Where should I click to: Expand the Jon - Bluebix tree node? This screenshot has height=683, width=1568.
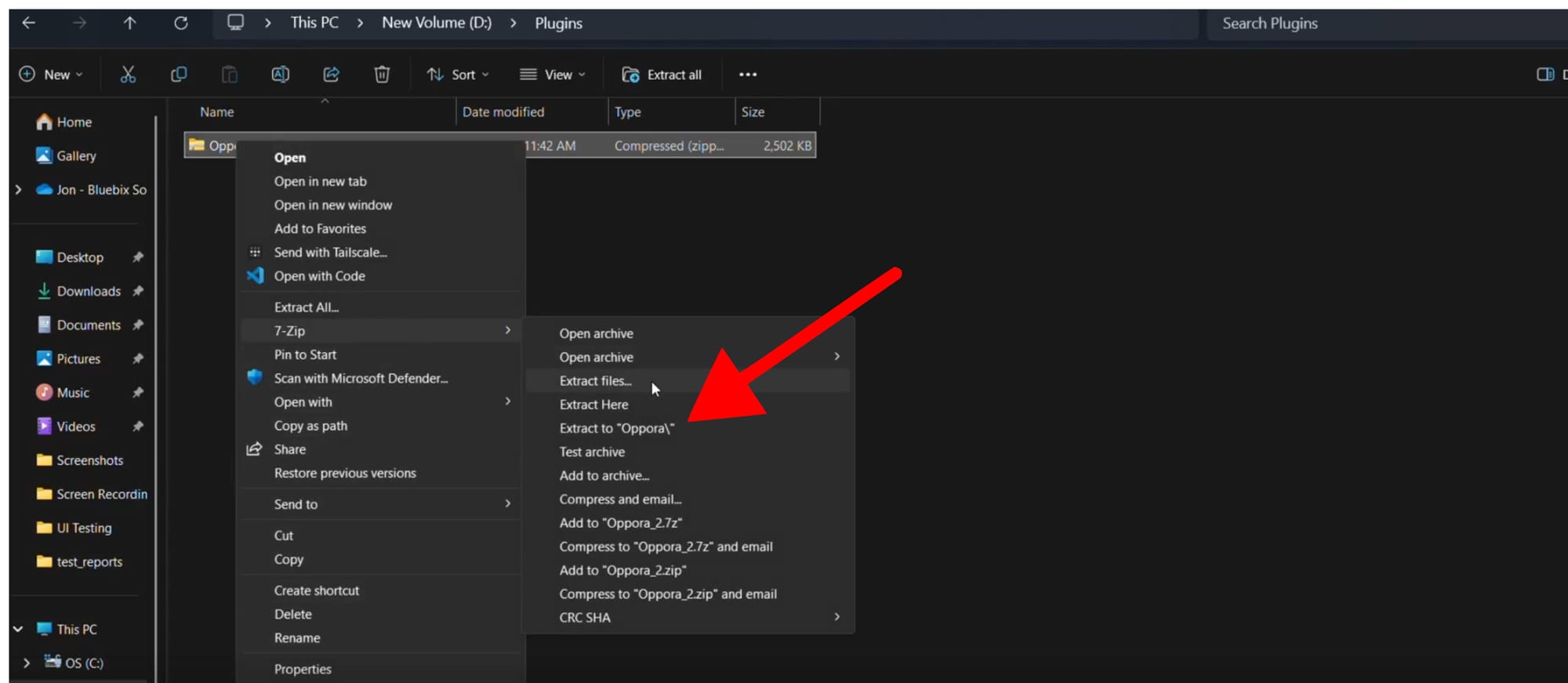click(x=18, y=190)
